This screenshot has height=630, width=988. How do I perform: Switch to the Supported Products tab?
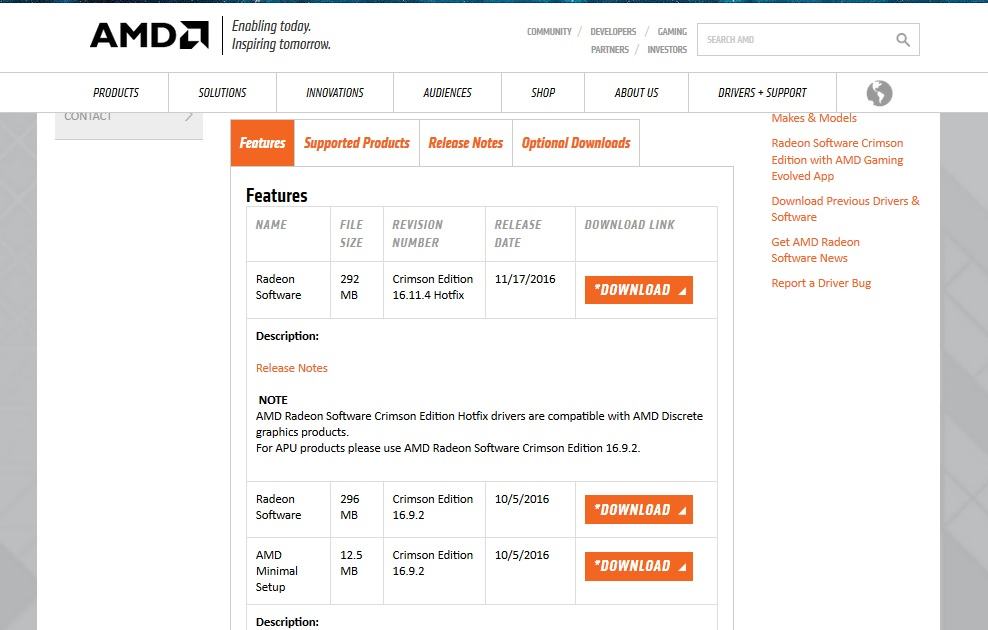(357, 143)
